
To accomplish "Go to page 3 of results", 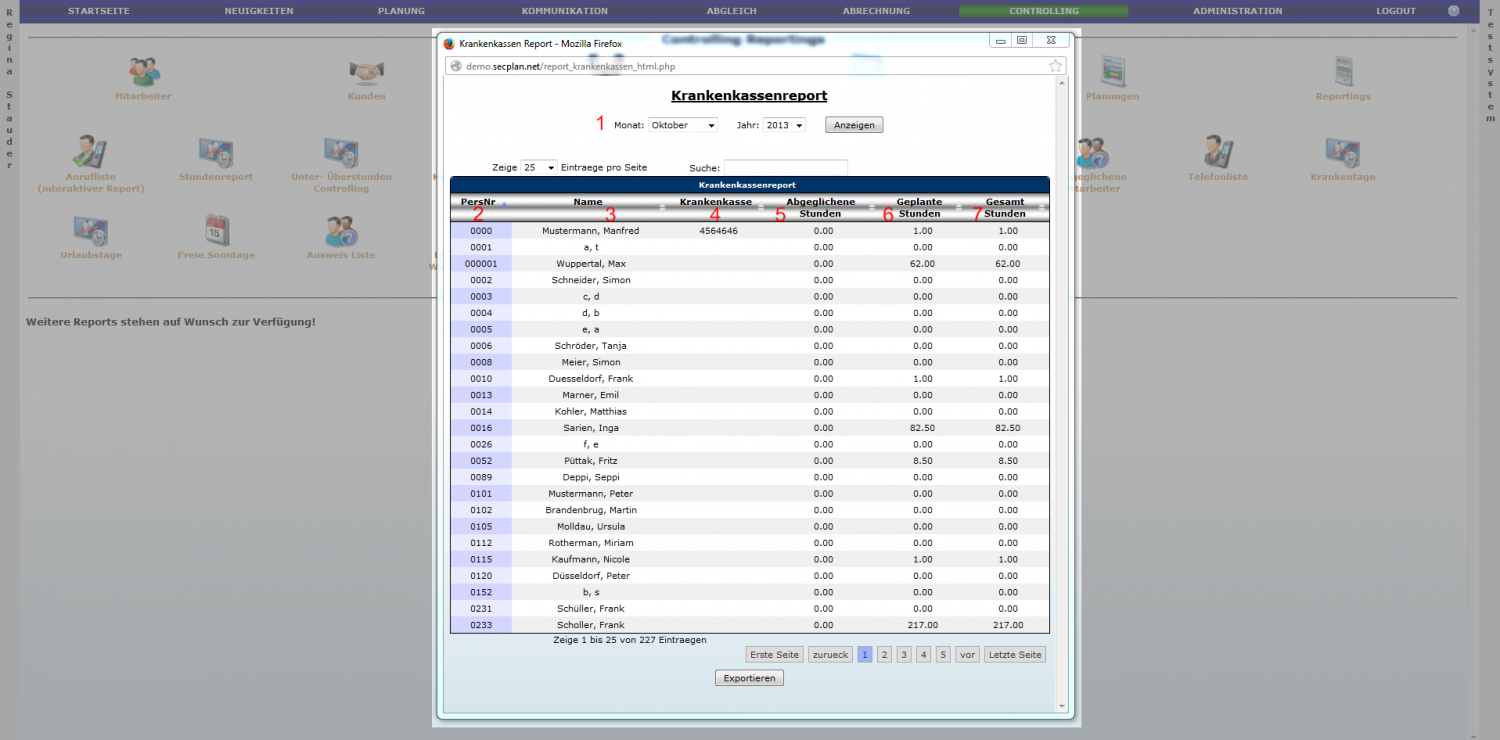I will pos(904,655).
